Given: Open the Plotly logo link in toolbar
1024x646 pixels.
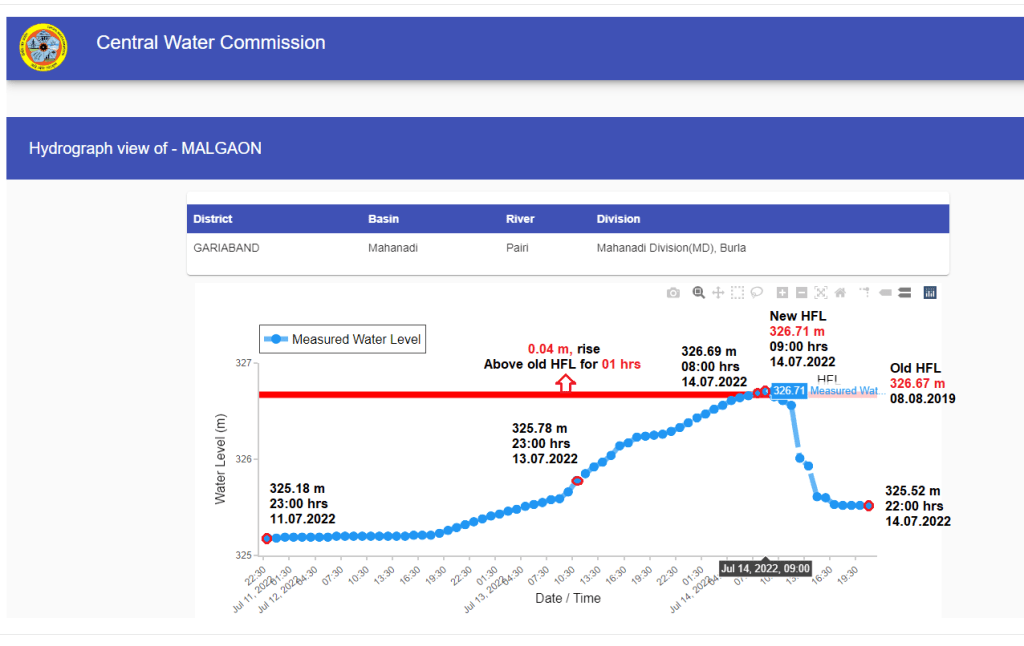Looking at the screenshot, I should click(x=930, y=293).
